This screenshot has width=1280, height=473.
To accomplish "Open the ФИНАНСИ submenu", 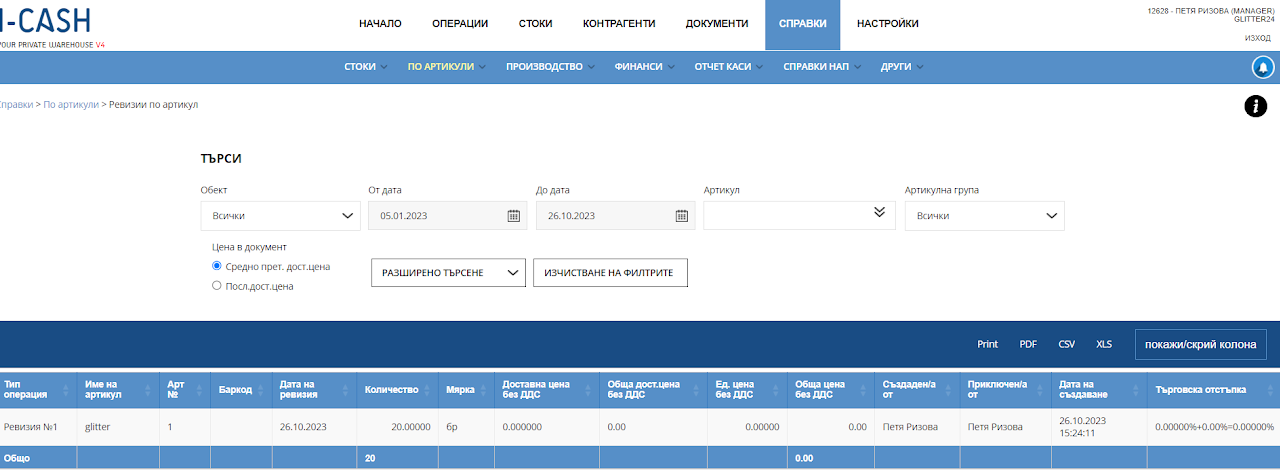I will coord(645,67).
